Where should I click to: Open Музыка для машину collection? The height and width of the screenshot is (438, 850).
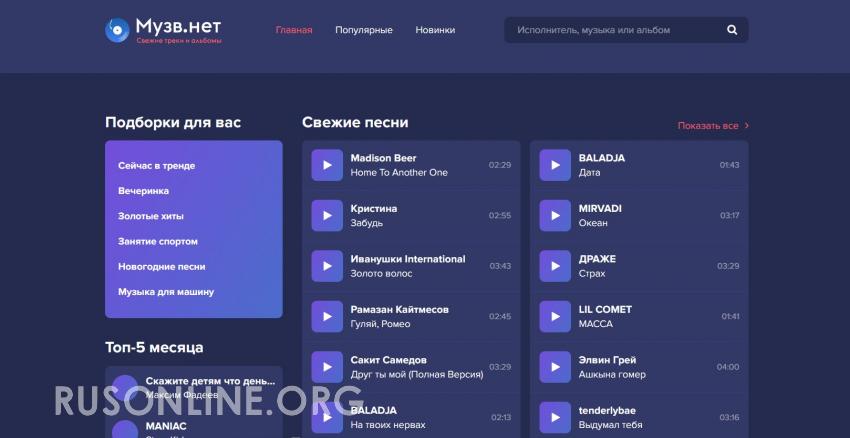coord(166,292)
